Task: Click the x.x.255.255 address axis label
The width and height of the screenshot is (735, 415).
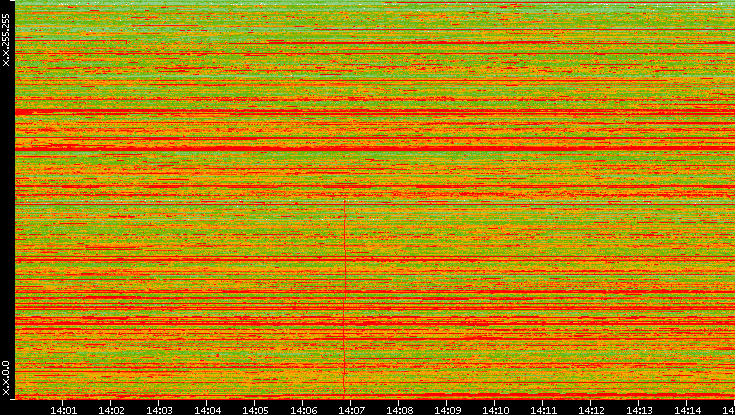Action: coord(6,40)
